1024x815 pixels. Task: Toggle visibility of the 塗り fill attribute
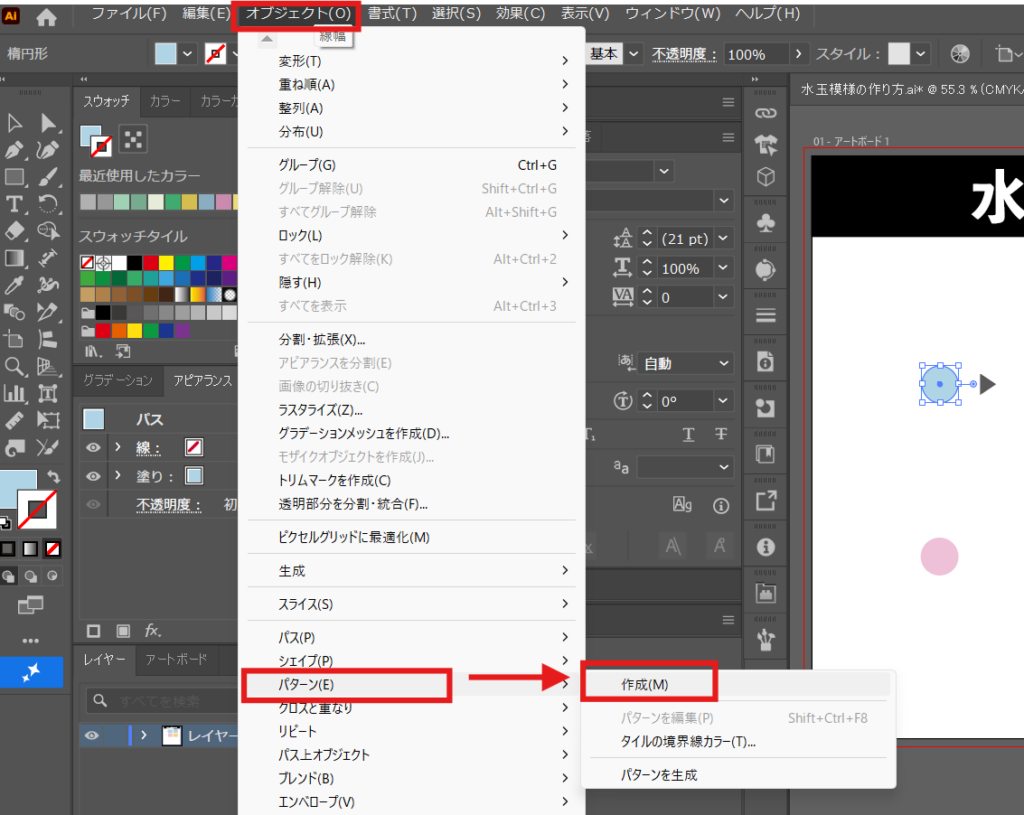click(x=93, y=476)
